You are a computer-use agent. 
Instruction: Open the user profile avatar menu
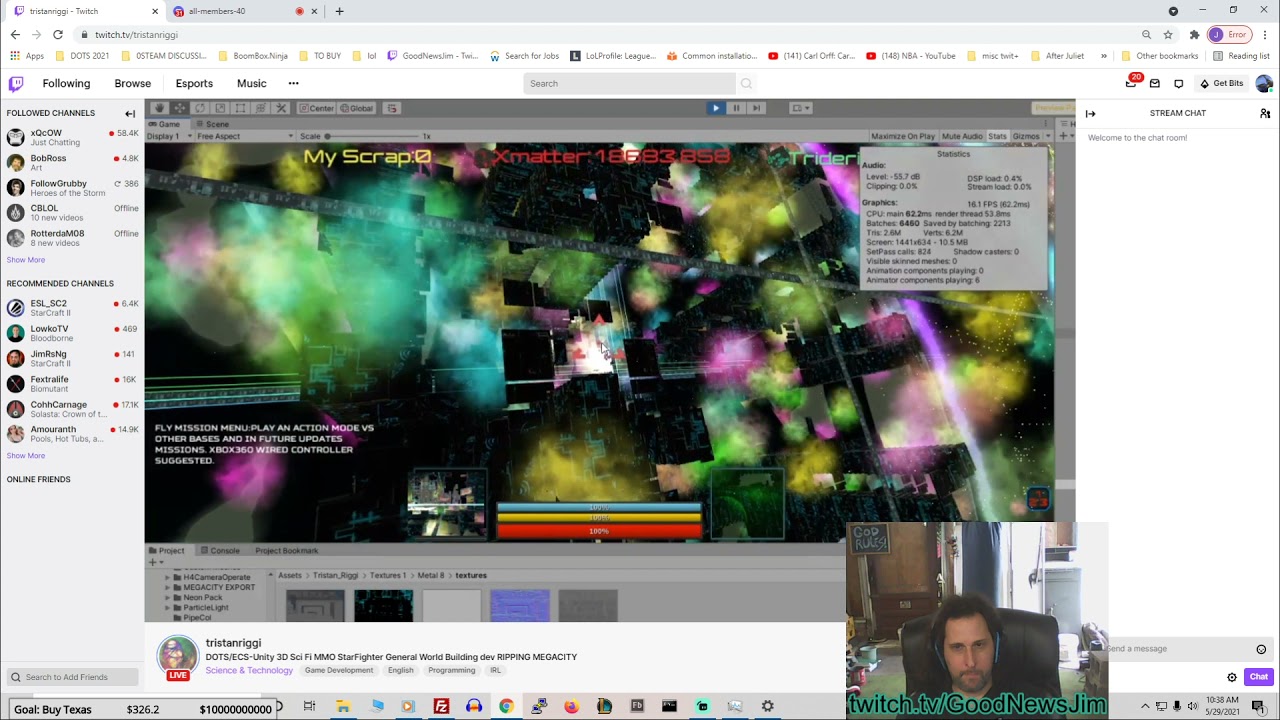tap(1264, 84)
